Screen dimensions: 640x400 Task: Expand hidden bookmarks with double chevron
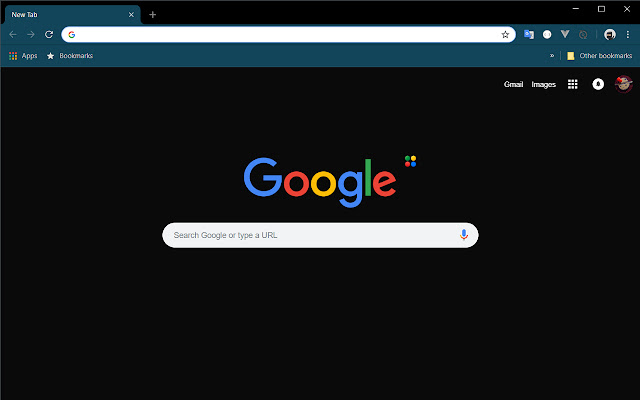[552, 56]
